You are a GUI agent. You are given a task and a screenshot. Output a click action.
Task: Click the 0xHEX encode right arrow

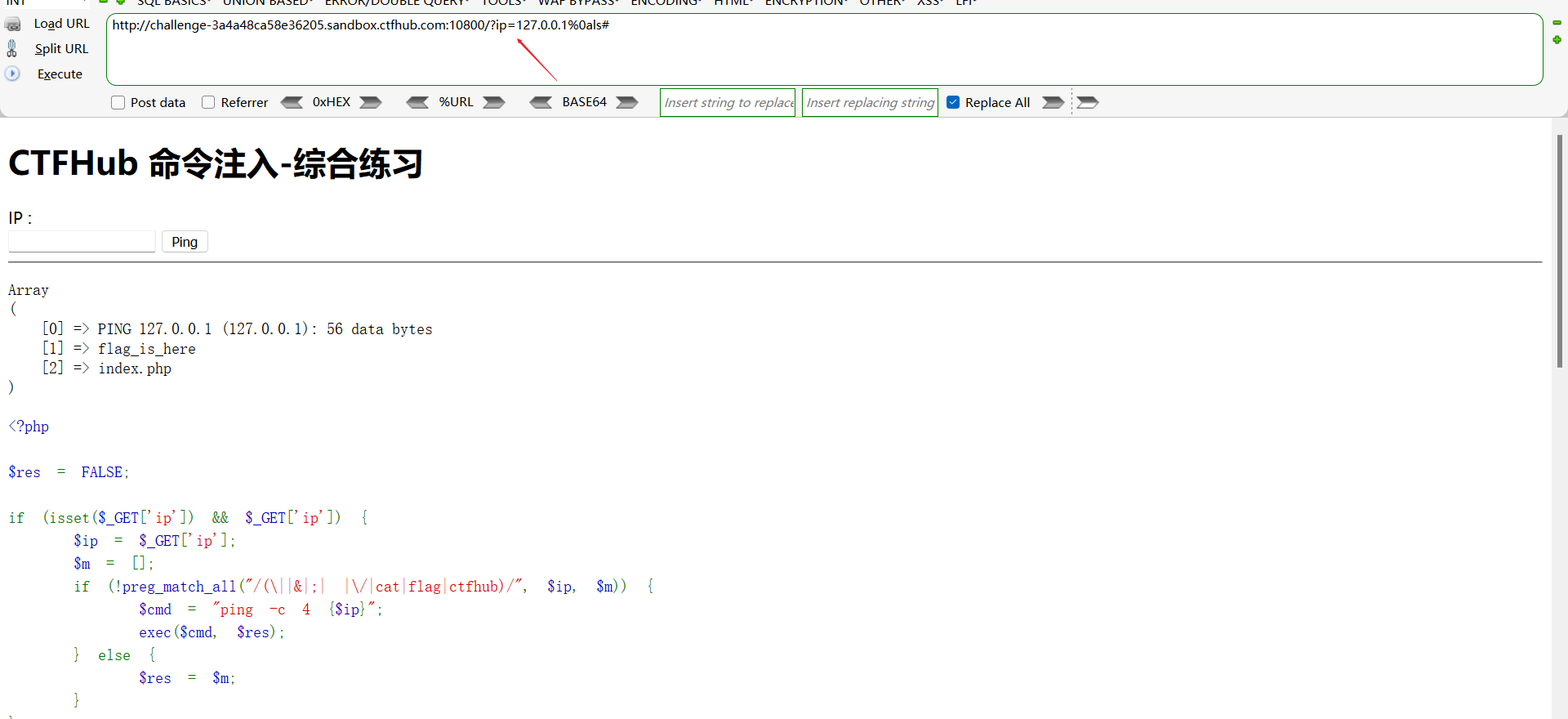tap(371, 102)
